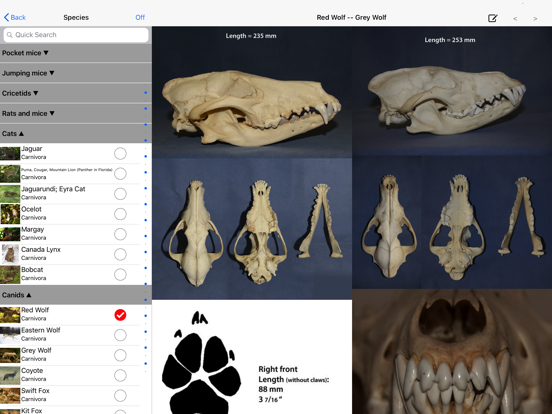Select the Jaguarundi; Eyra Cat radio button

120,194
